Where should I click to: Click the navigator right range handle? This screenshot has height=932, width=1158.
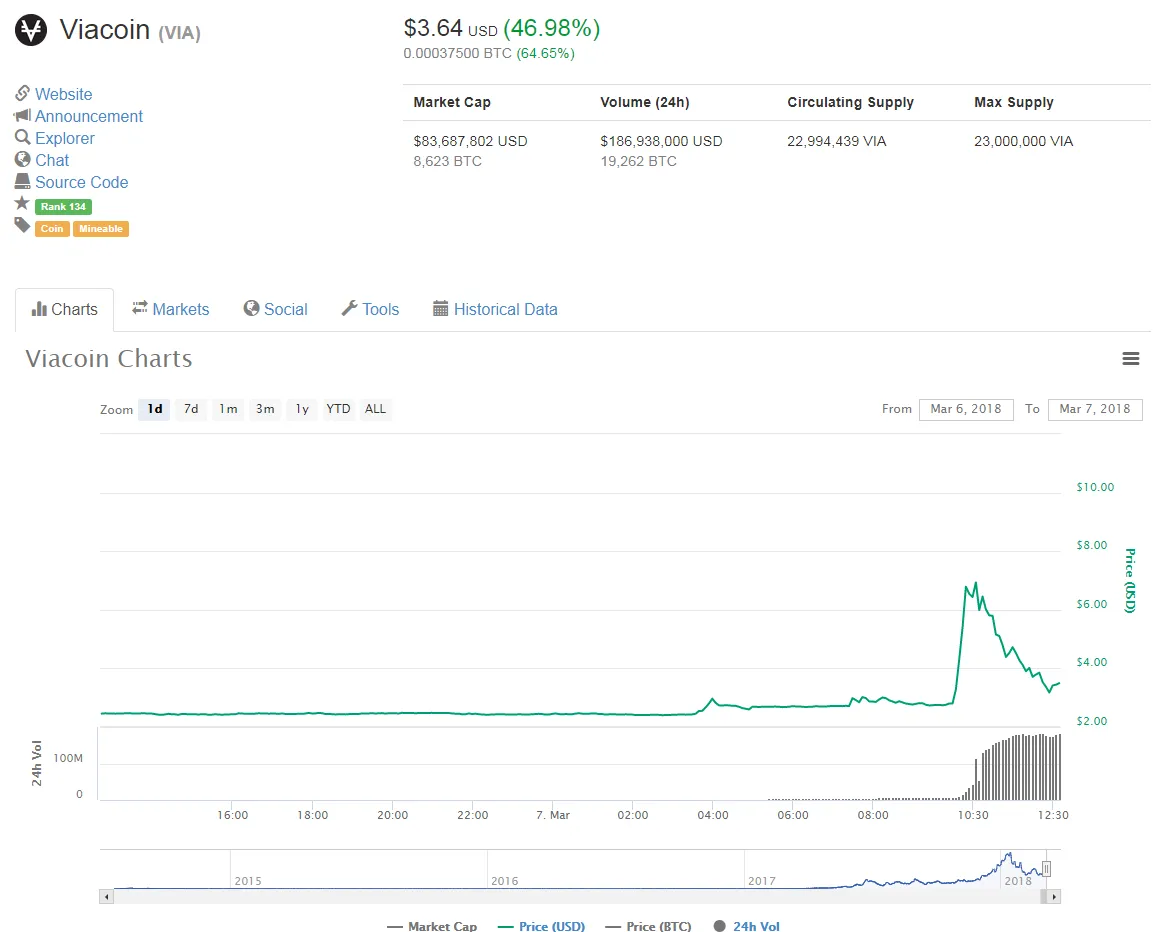pos(1046,868)
